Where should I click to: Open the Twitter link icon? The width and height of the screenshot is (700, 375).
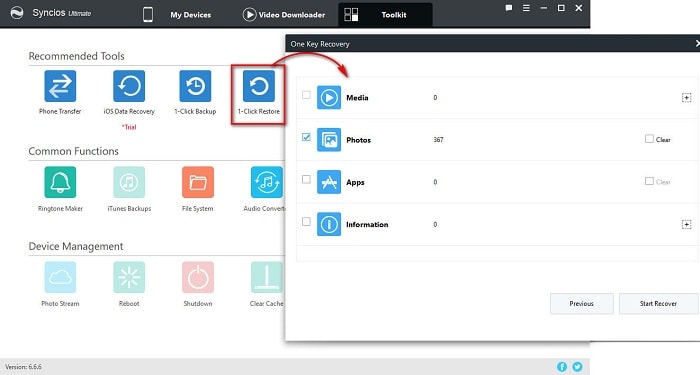pyautogui.click(x=577, y=367)
